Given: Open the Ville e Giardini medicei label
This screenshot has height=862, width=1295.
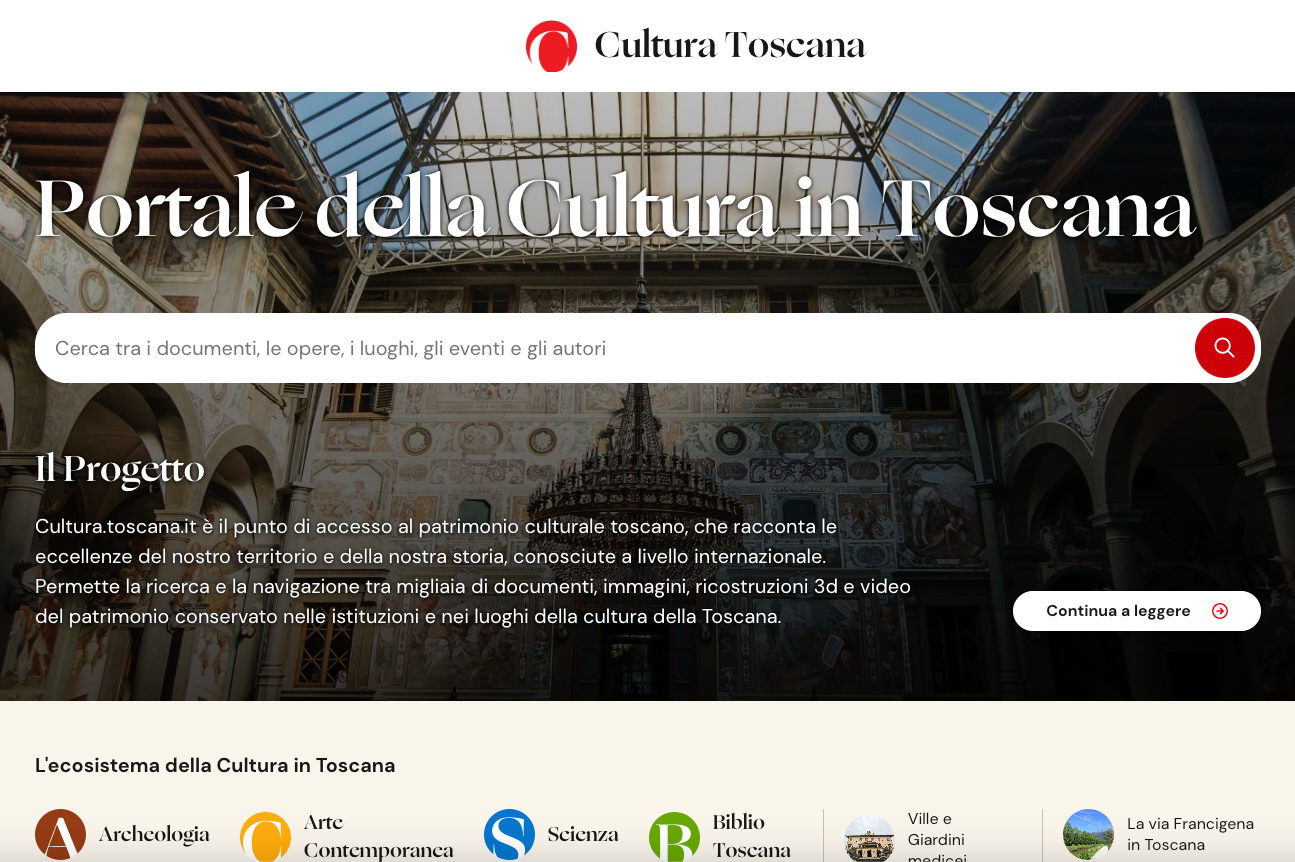Looking at the screenshot, I should [937, 838].
